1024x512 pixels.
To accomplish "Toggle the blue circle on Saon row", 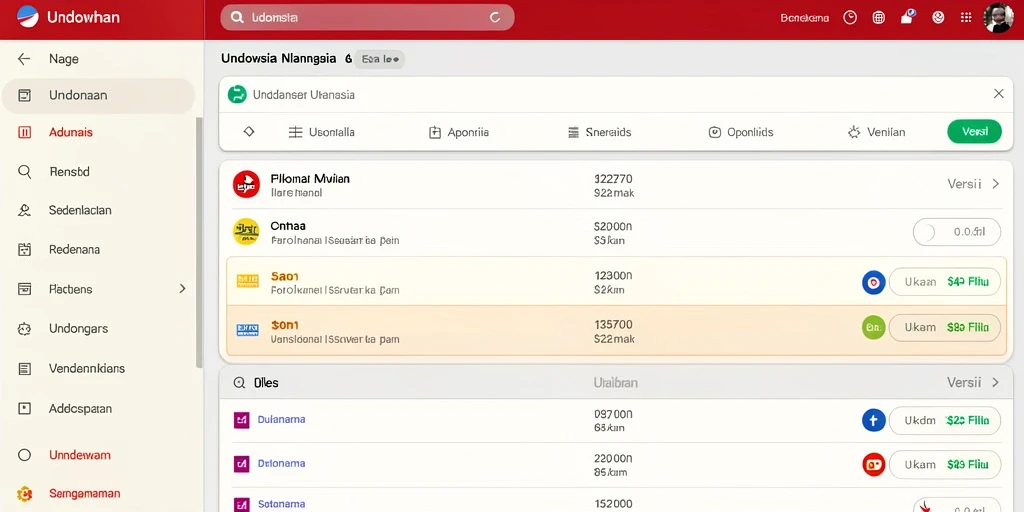I will click(x=874, y=282).
